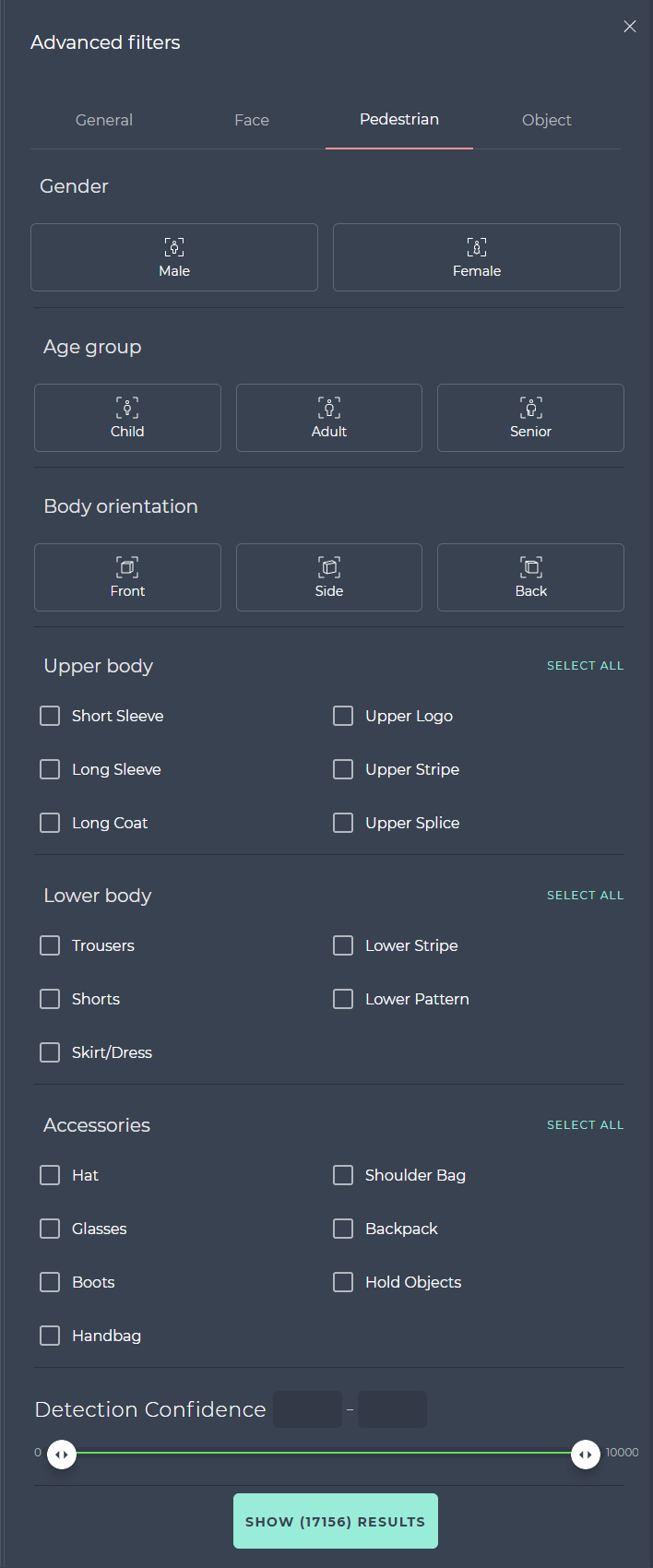Screen dimensions: 653x1568
Task: Click Select All for Upper body
Action: (x=585, y=666)
